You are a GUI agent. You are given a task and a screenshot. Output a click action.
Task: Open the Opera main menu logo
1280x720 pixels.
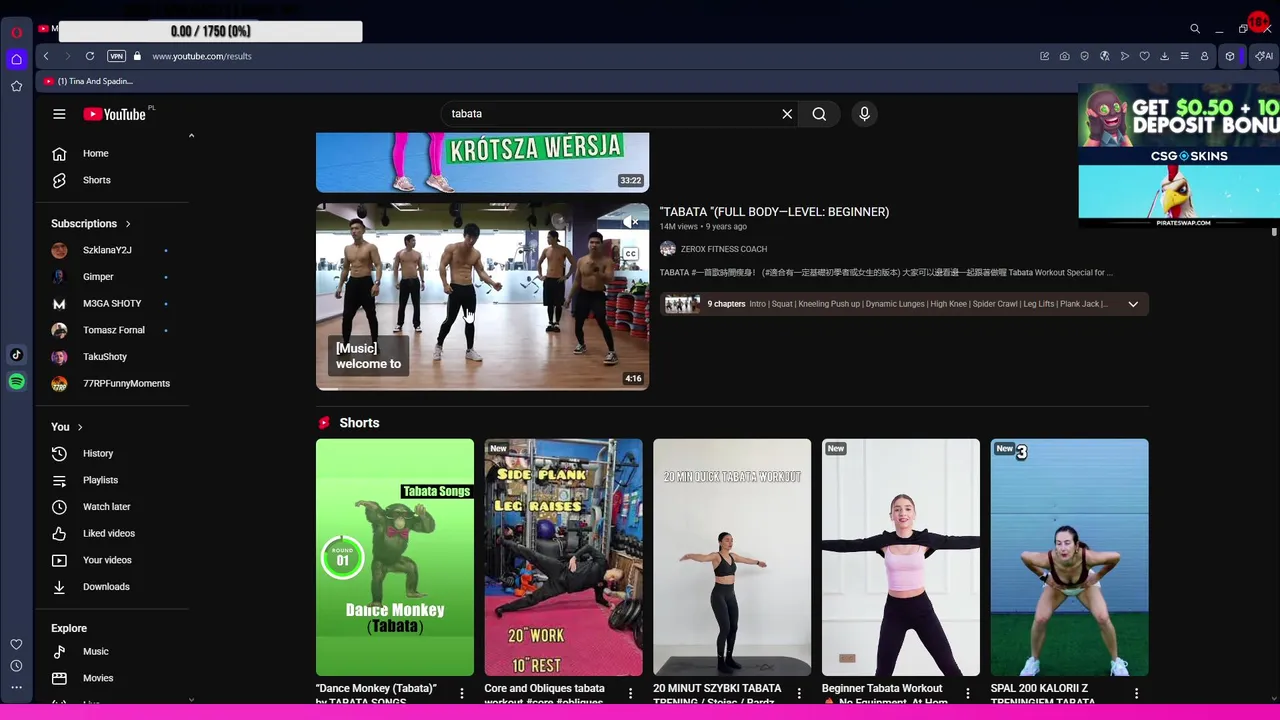coord(16,32)
